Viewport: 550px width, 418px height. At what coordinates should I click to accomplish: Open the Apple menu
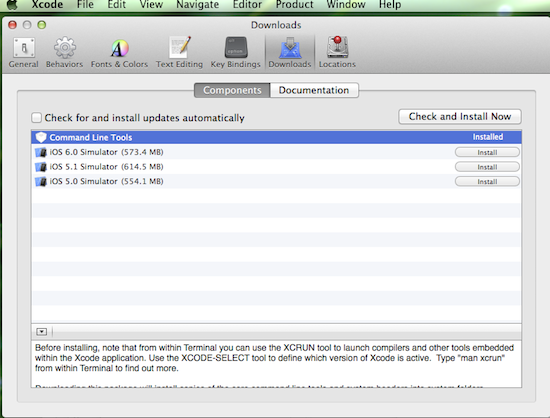point(12,5)
